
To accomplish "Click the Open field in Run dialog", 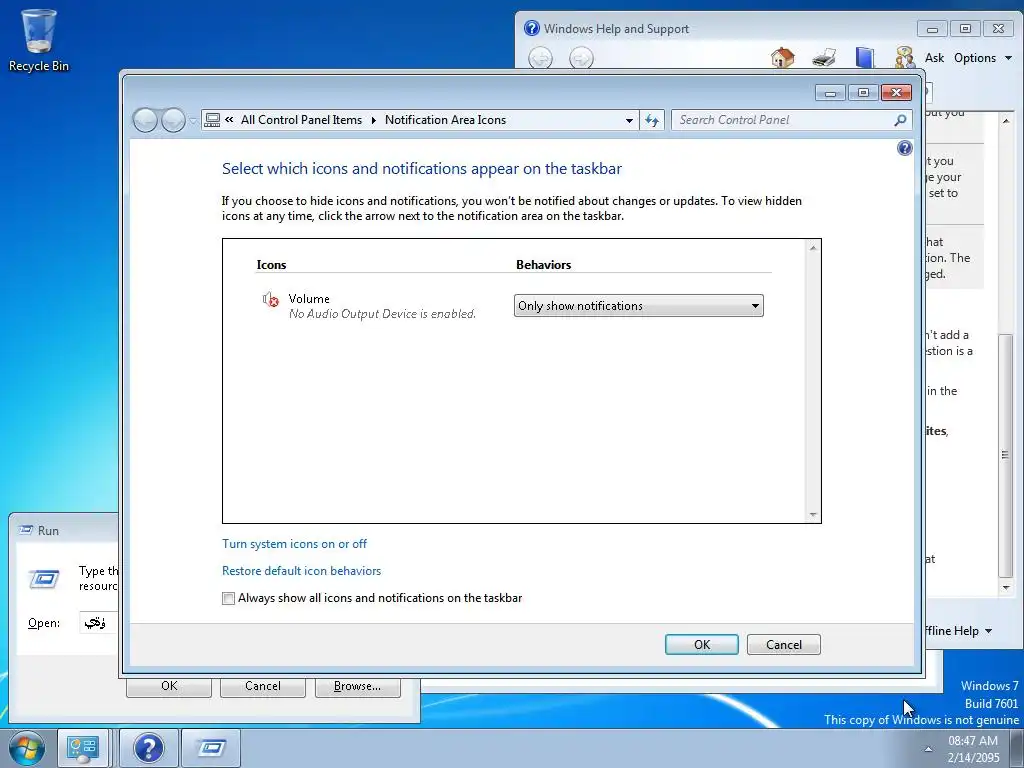I will coord(99,623).
